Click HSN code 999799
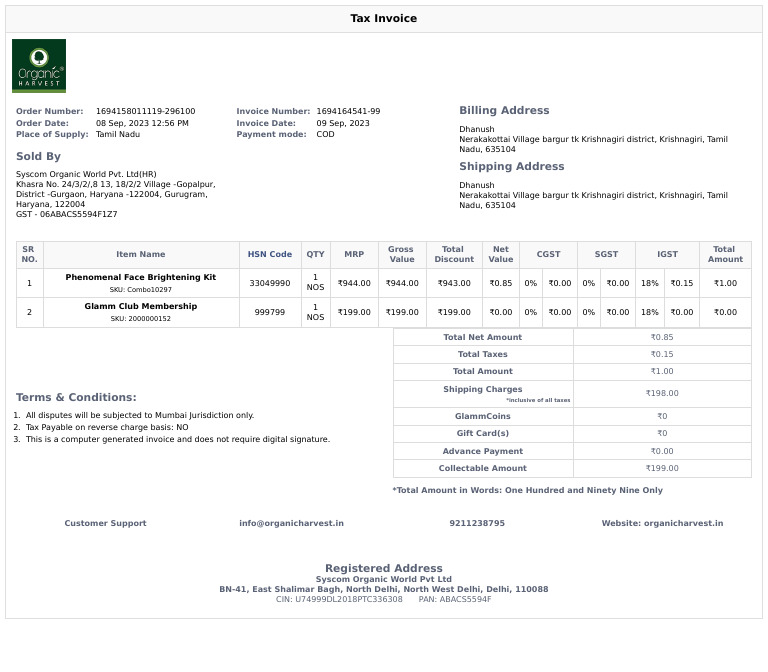The height and width of the screenshot is (672, 768). tap(269, 312)
